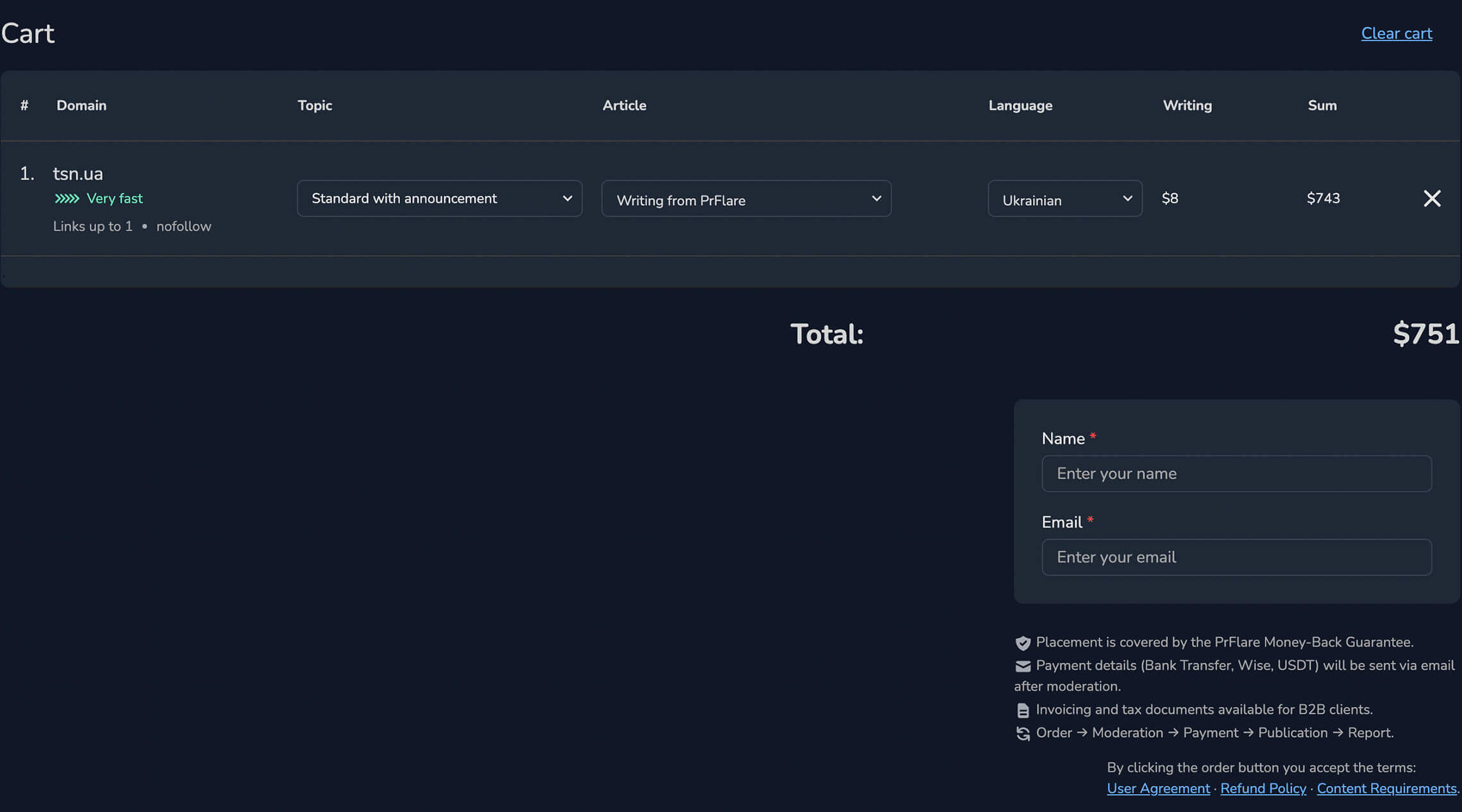Screen dimensions: 1462x812
Task: Open the Ukrainian language dropdown
Action: pos(1064,199)
